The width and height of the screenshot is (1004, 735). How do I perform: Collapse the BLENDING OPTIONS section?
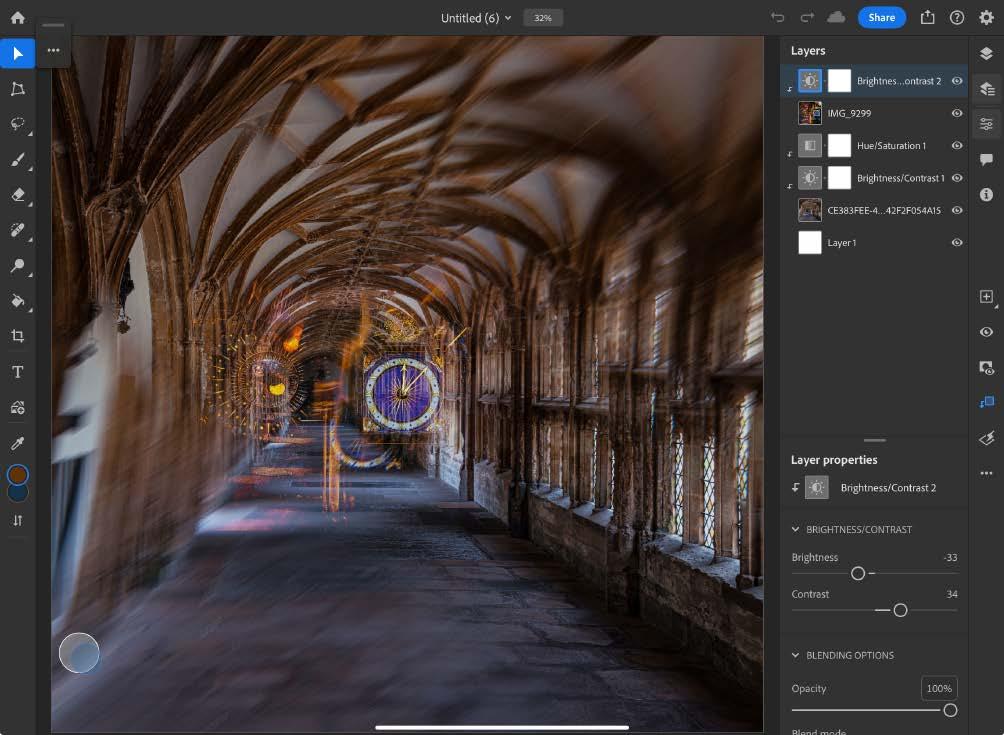pos(796,656)
